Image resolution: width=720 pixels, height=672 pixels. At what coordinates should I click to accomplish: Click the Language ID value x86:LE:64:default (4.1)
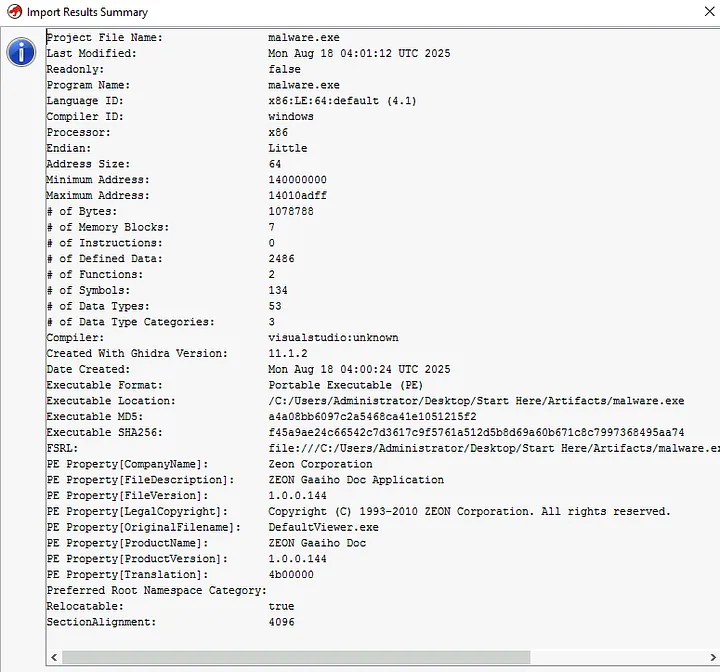tap(342, 101)
